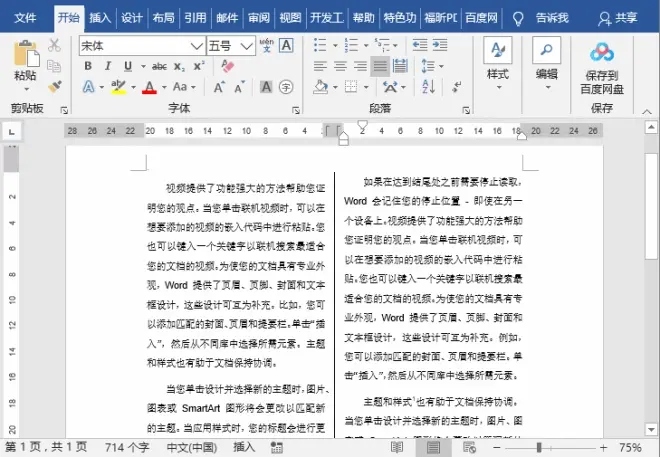Toggle character shading icon
Viewport: 660px width, 457px height.
[266, 87]
